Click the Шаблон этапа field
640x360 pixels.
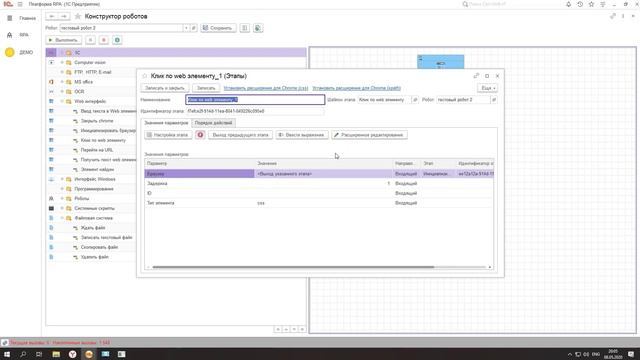384,100
